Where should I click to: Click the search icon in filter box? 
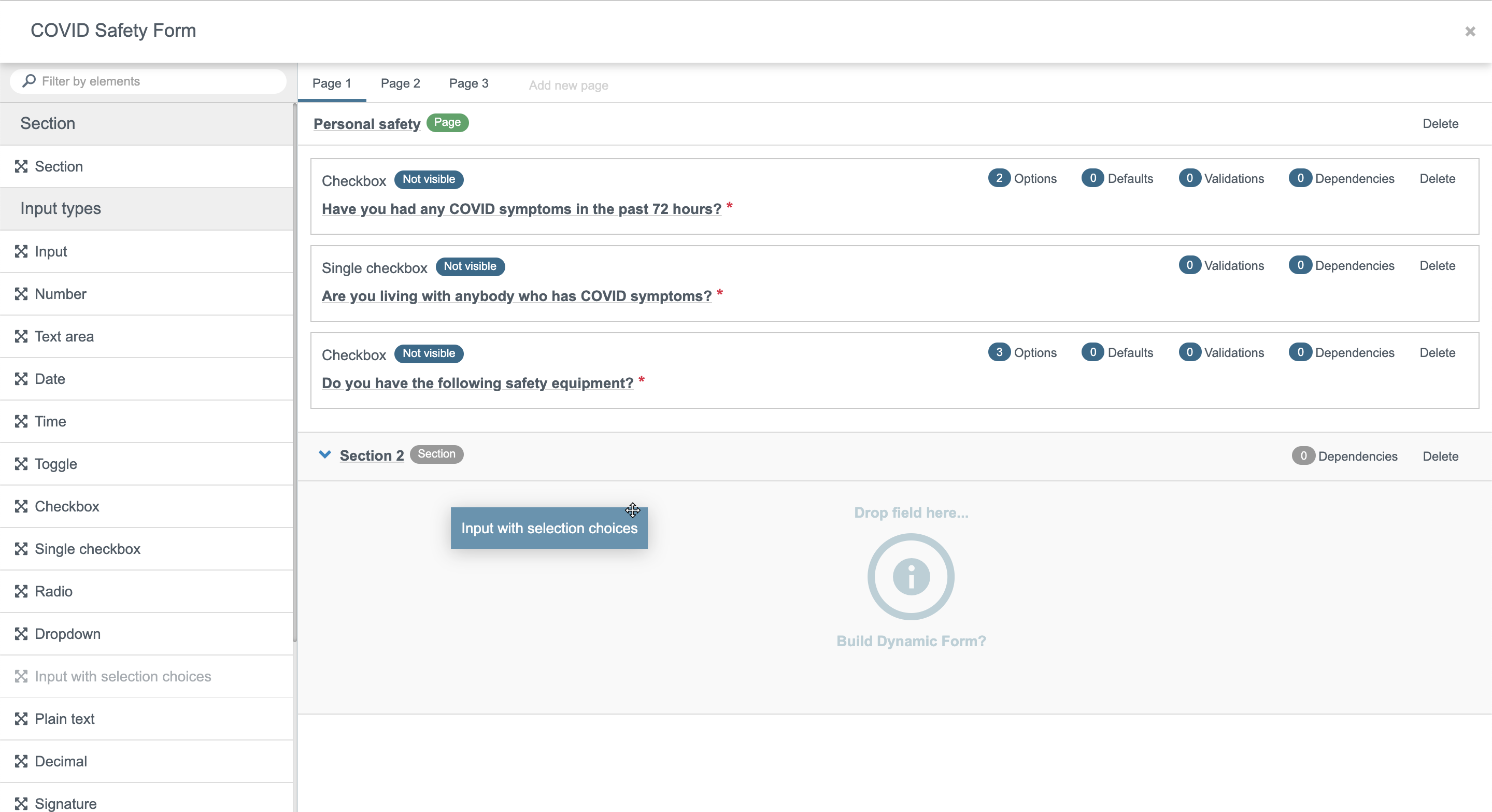tap(29, 81)
